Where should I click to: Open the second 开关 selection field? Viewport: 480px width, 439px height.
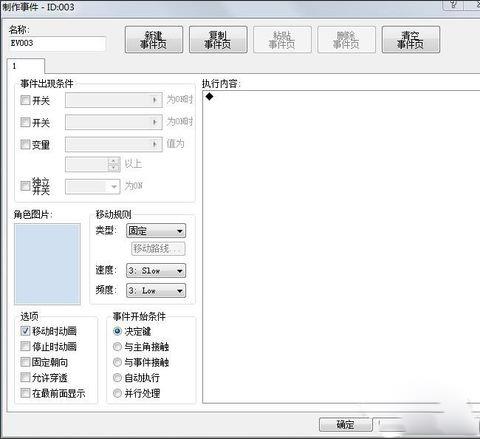coord(114,122)
